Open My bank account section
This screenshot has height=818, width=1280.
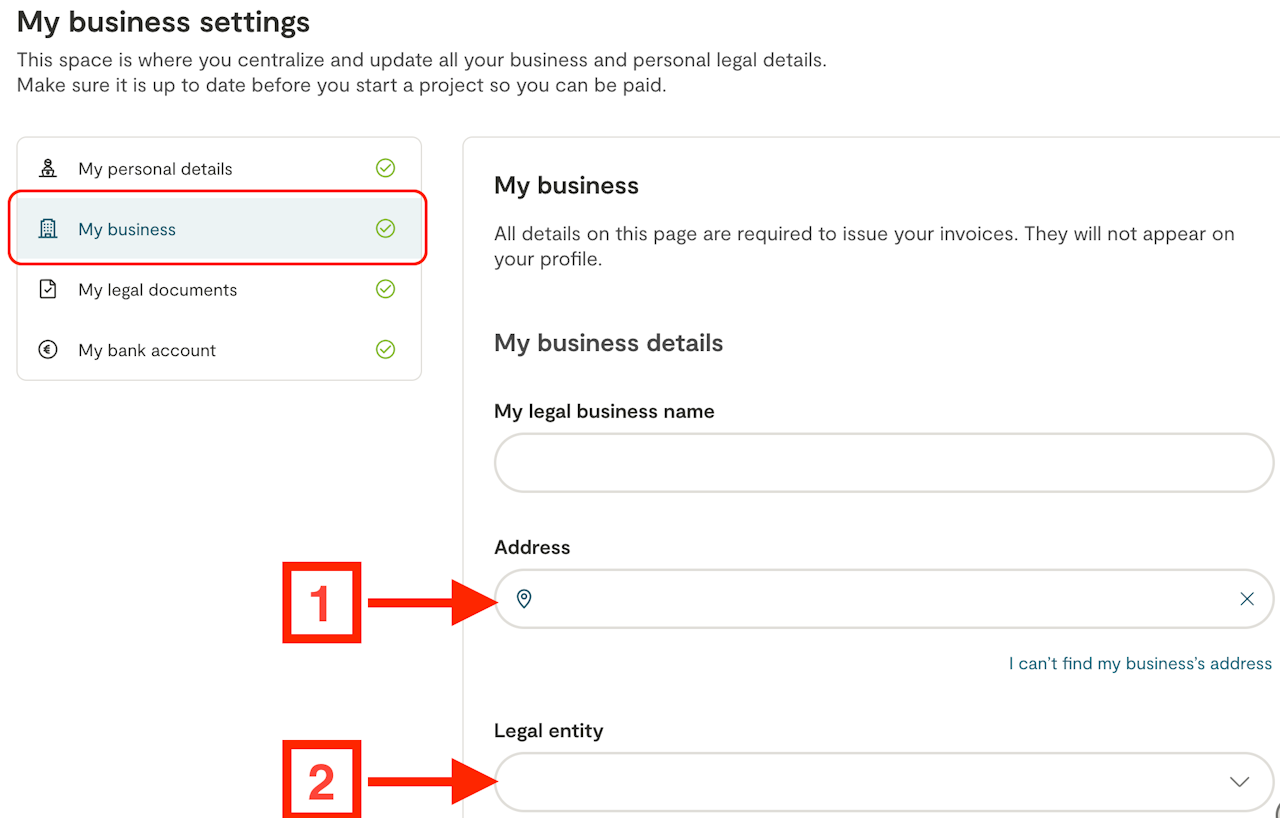click(147, 351)
